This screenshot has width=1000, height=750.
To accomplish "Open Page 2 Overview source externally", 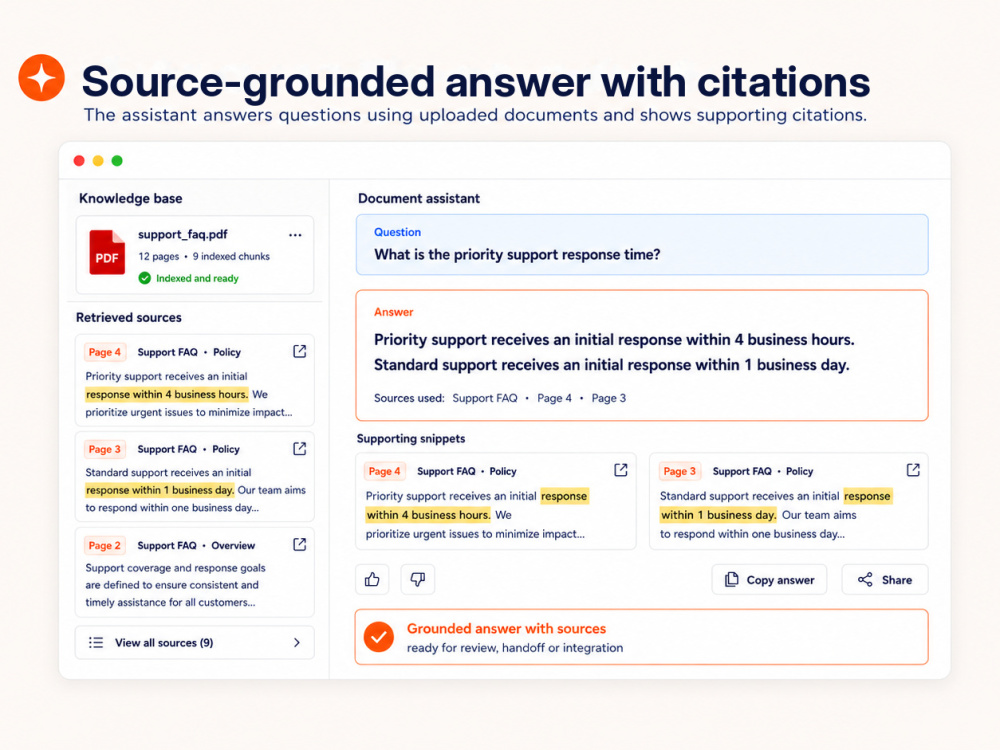I will tap(300, 545).
